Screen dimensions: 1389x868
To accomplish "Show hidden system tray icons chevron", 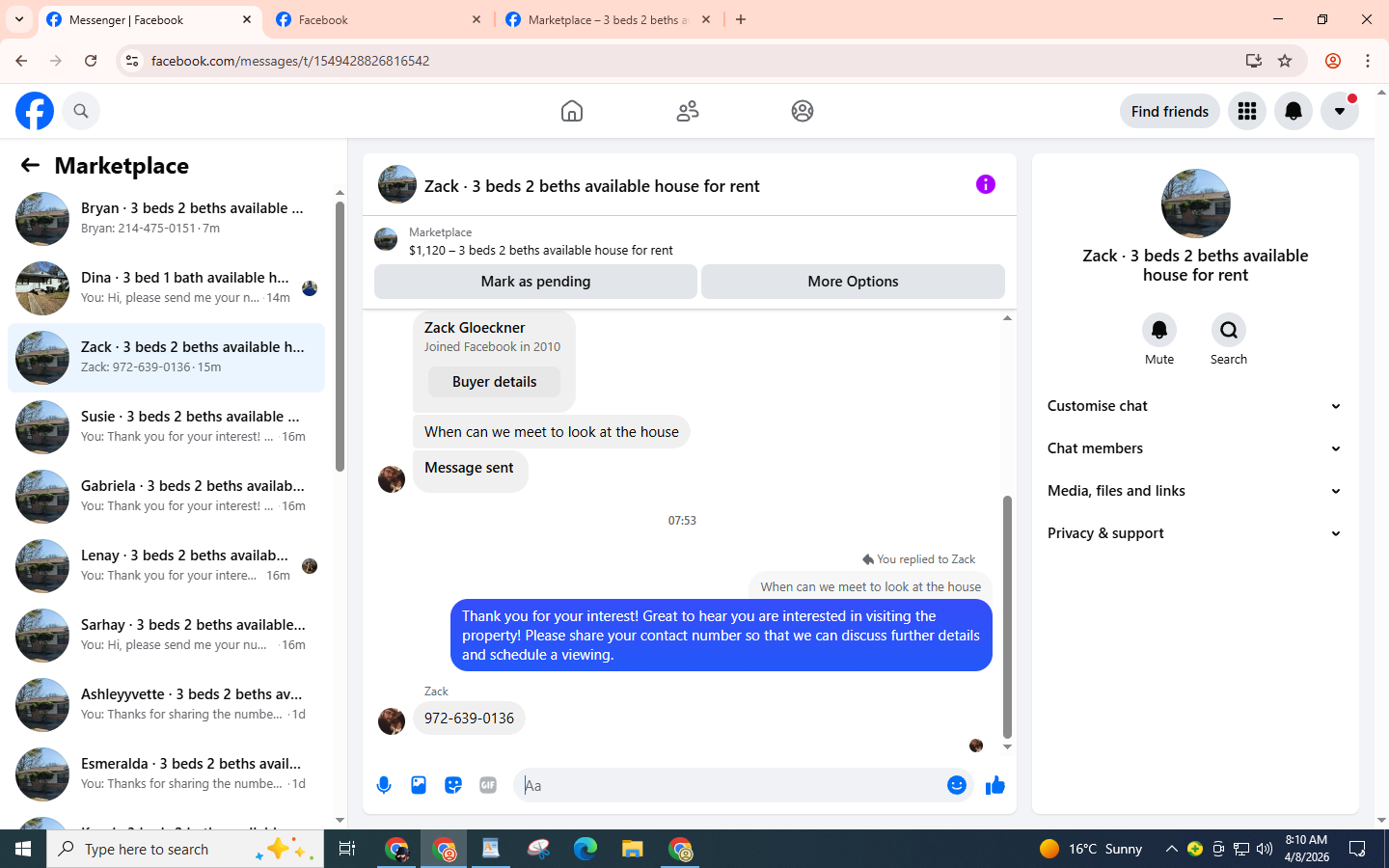I will pos(1171,849).
